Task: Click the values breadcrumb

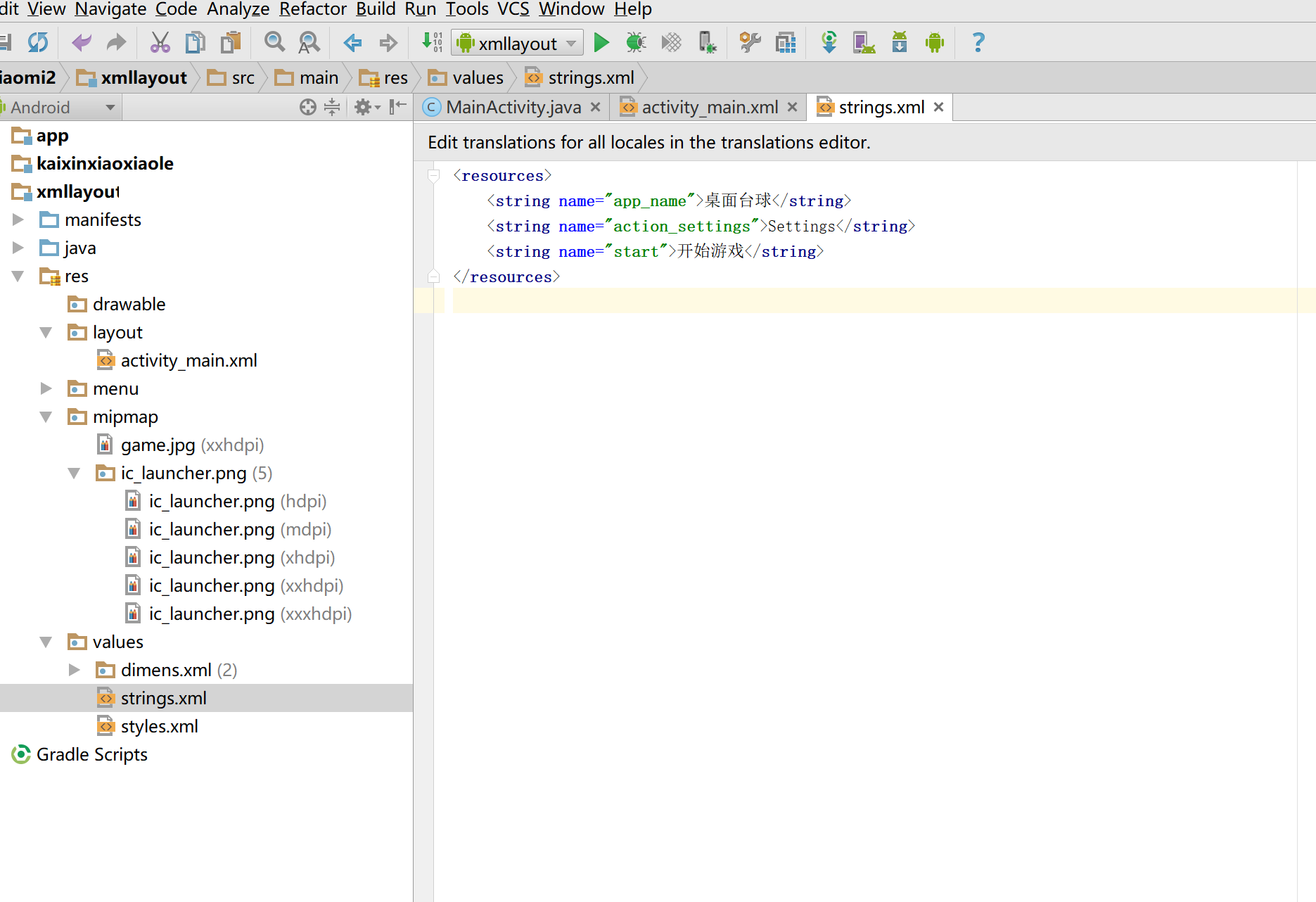Action: [x=466, y=77]
